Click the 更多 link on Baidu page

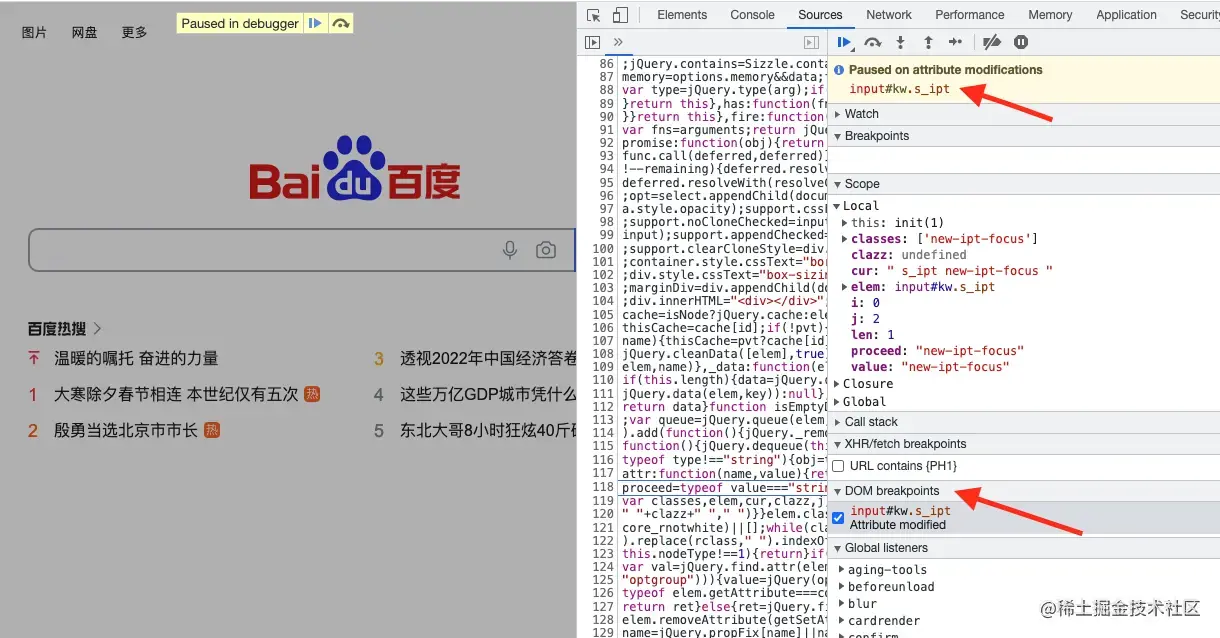pyautogui.click(x=135, y=32)
